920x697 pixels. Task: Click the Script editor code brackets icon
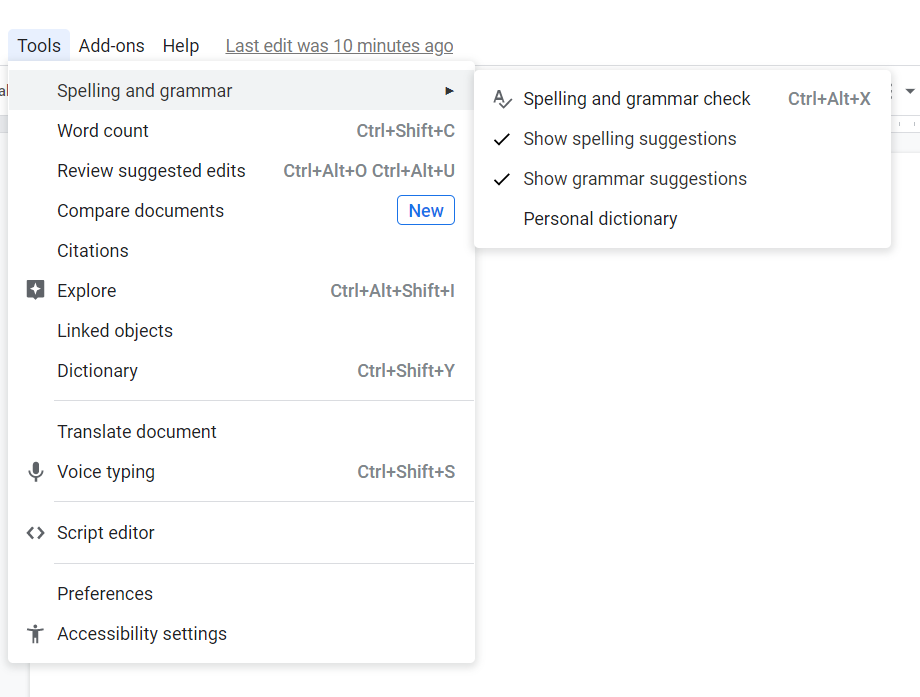tap(36, 533)
